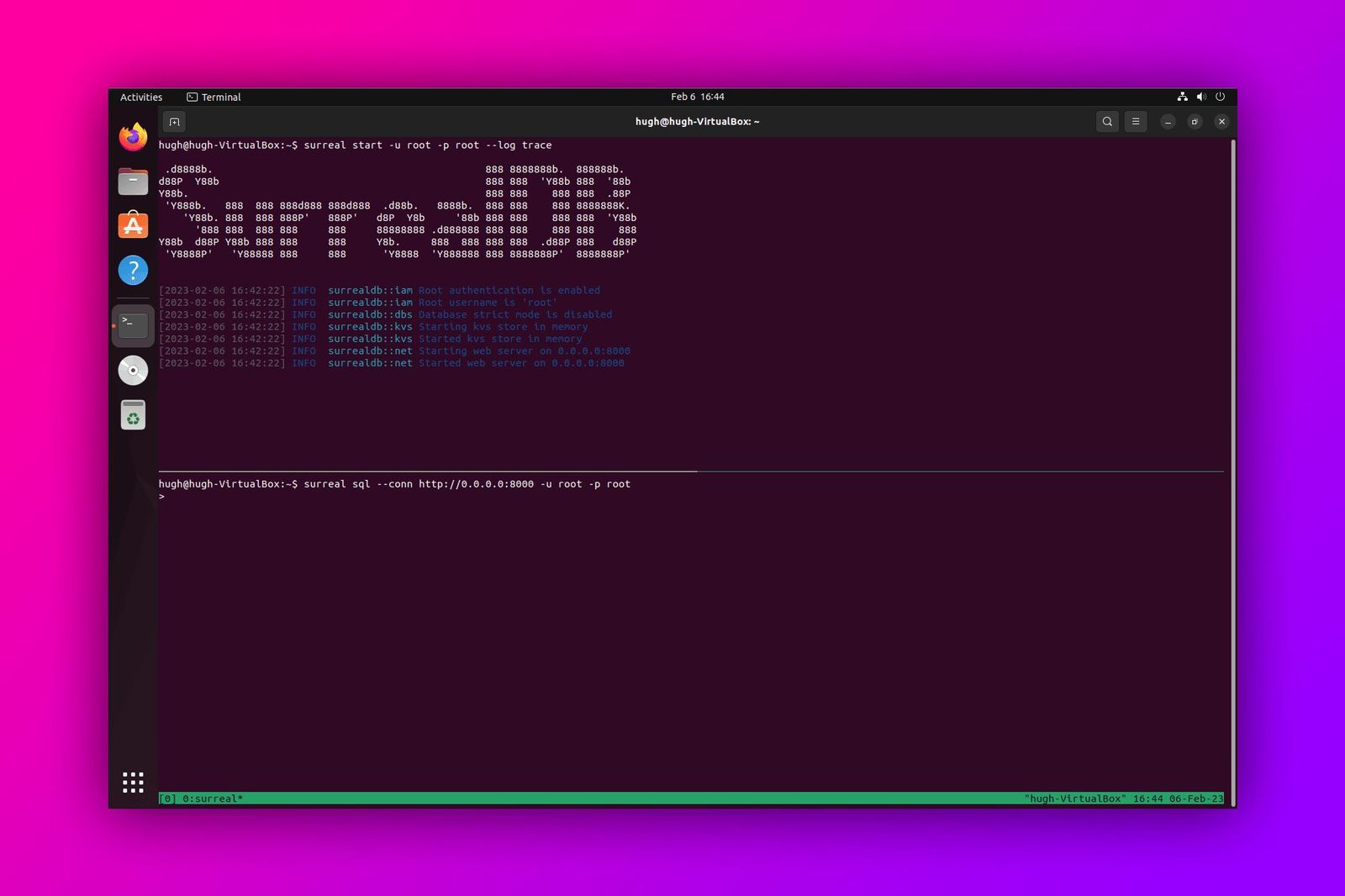Open the power menu icon
This screenshot has height=896, width=1345.
[x=1220, y=97]
